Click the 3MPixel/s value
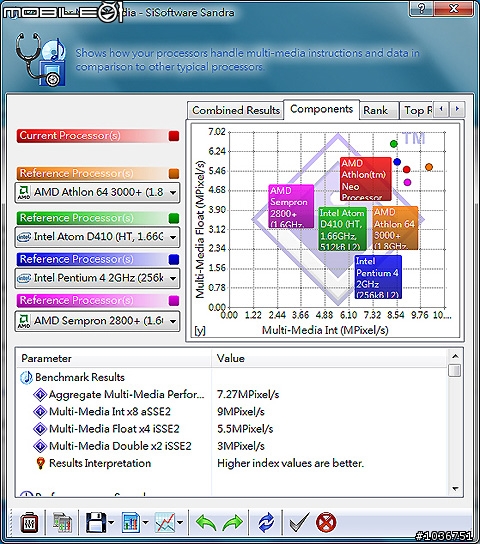The image size is (480, 544). pyautogui.click(x=241, y=446)
